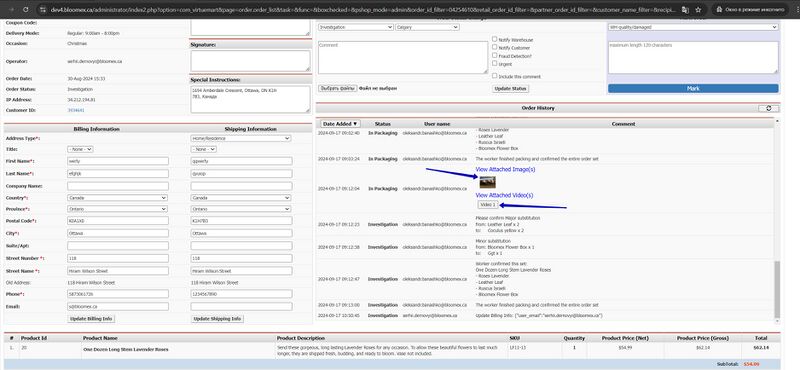
Task: Tick the Urgent checkbox
Action: 495,64
